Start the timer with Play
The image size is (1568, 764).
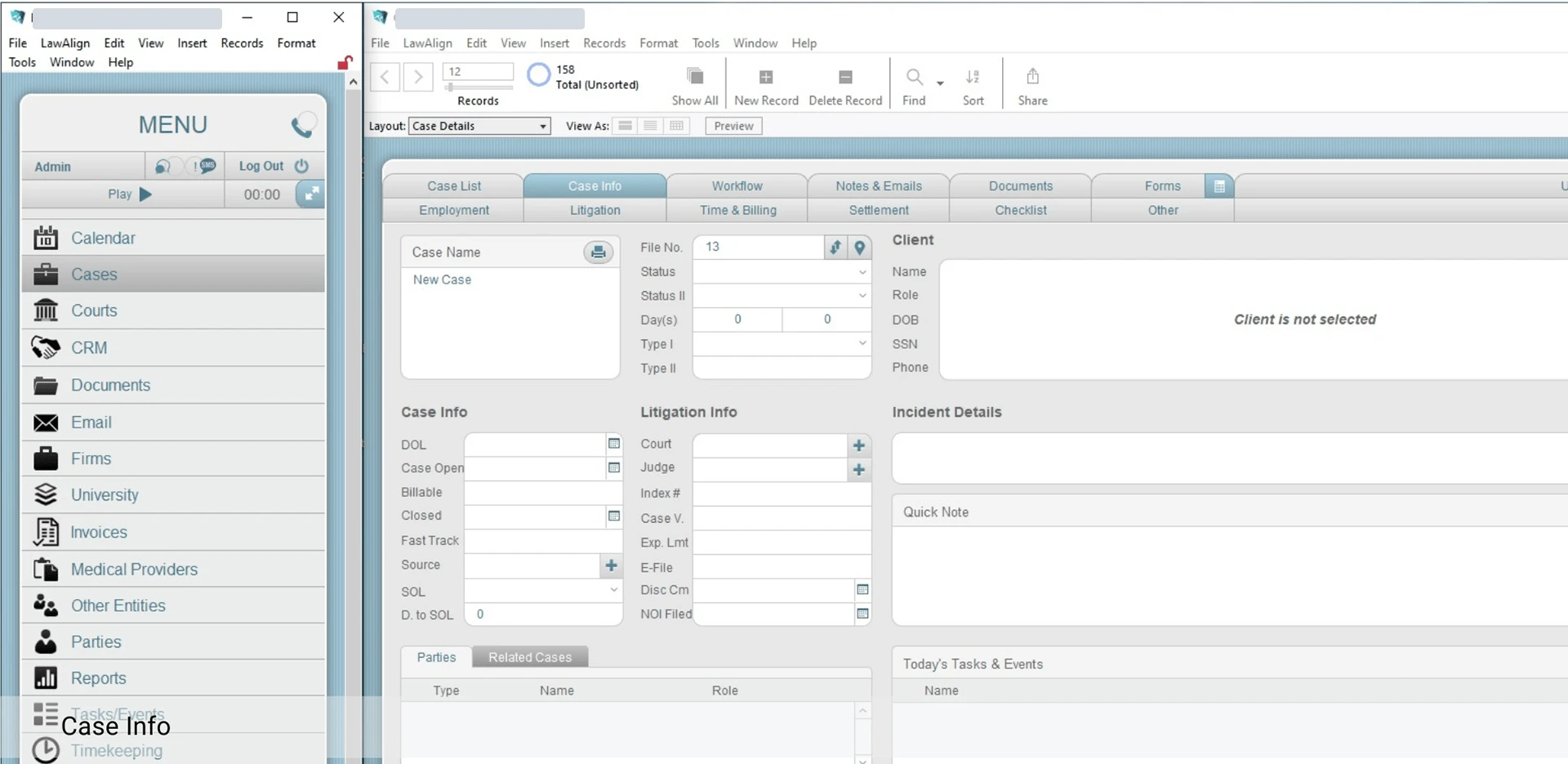pos(130,194)
